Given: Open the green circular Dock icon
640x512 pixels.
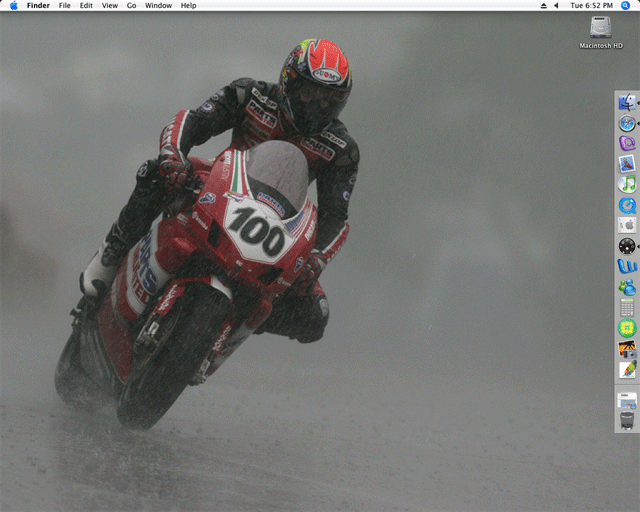Looking at the screenshot, I should click(x=627, y=328).
